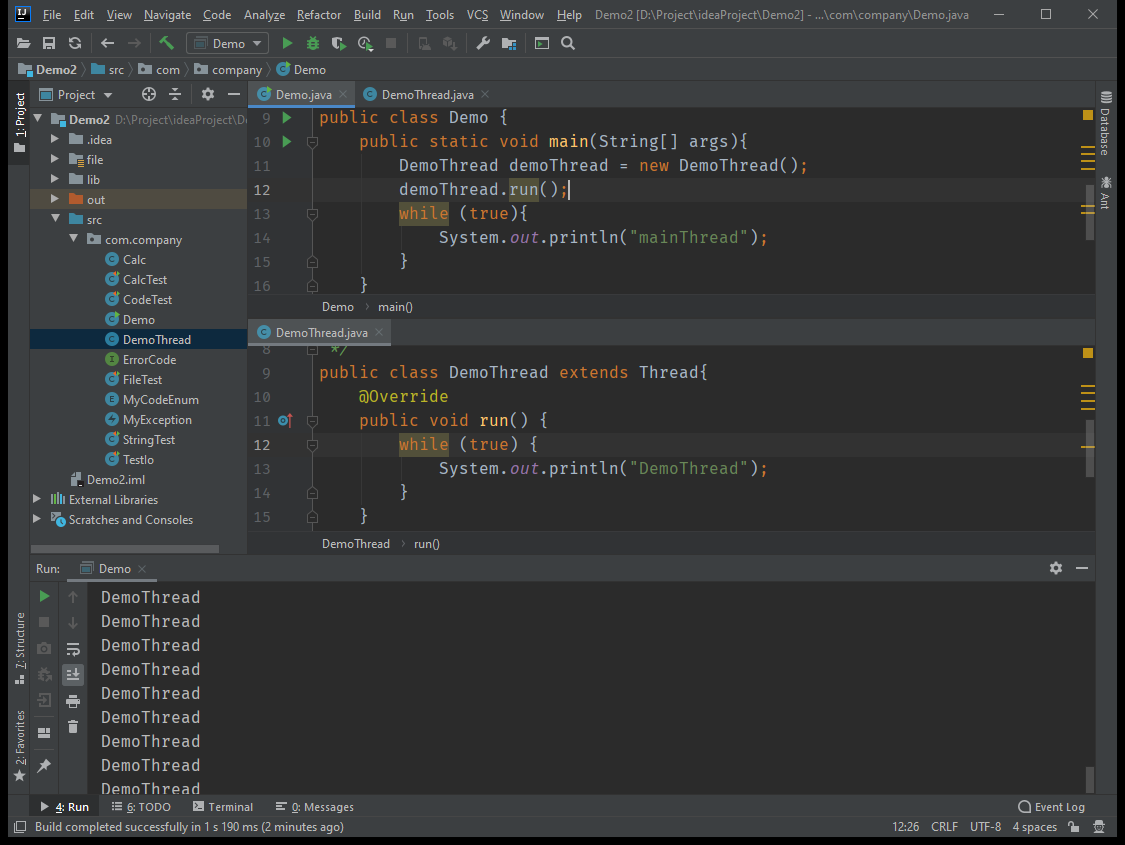Open the VCS menu
1125x845 pixels.
coord(477,15)
